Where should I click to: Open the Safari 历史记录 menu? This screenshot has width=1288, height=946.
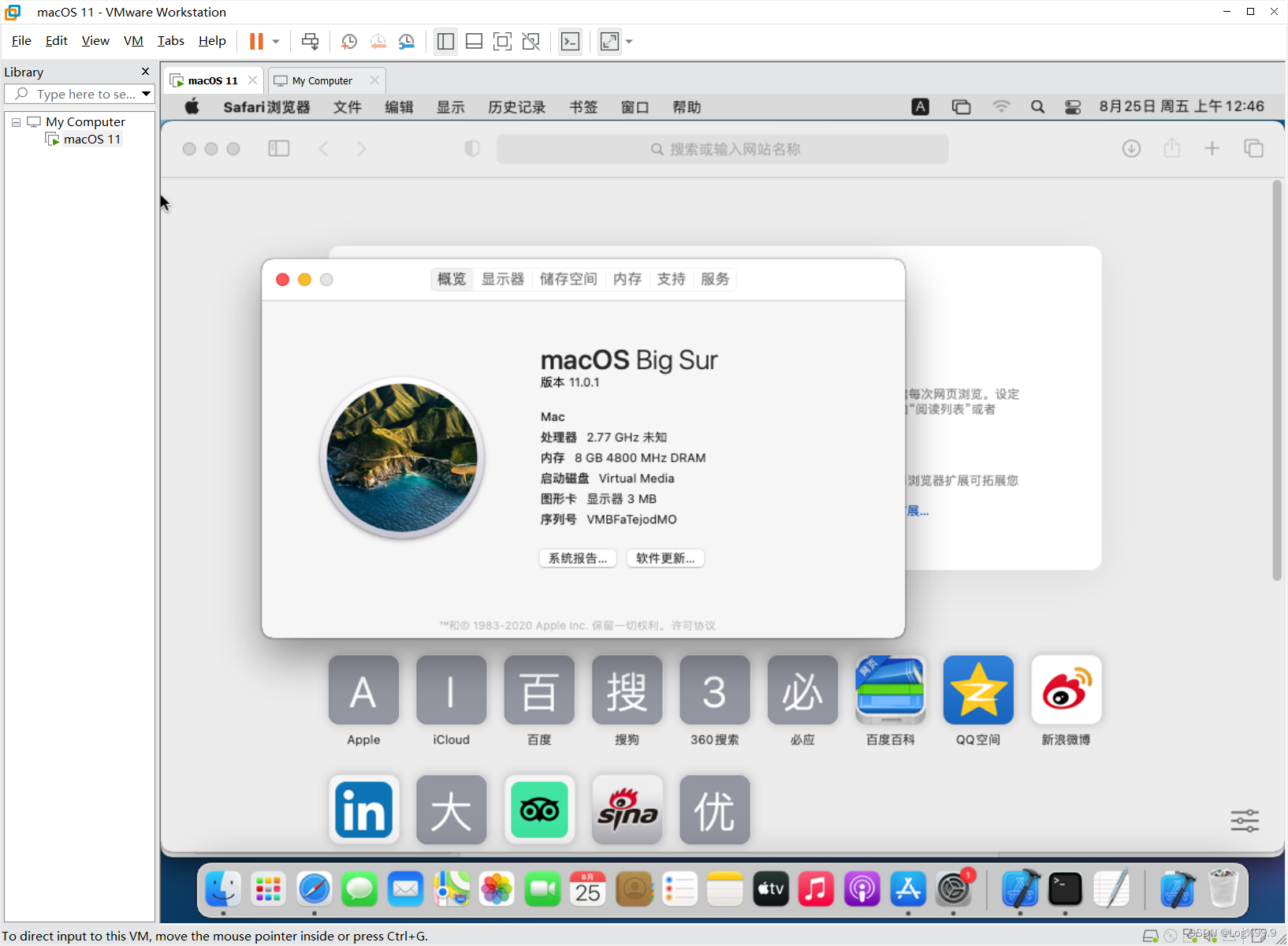point(516,106)
